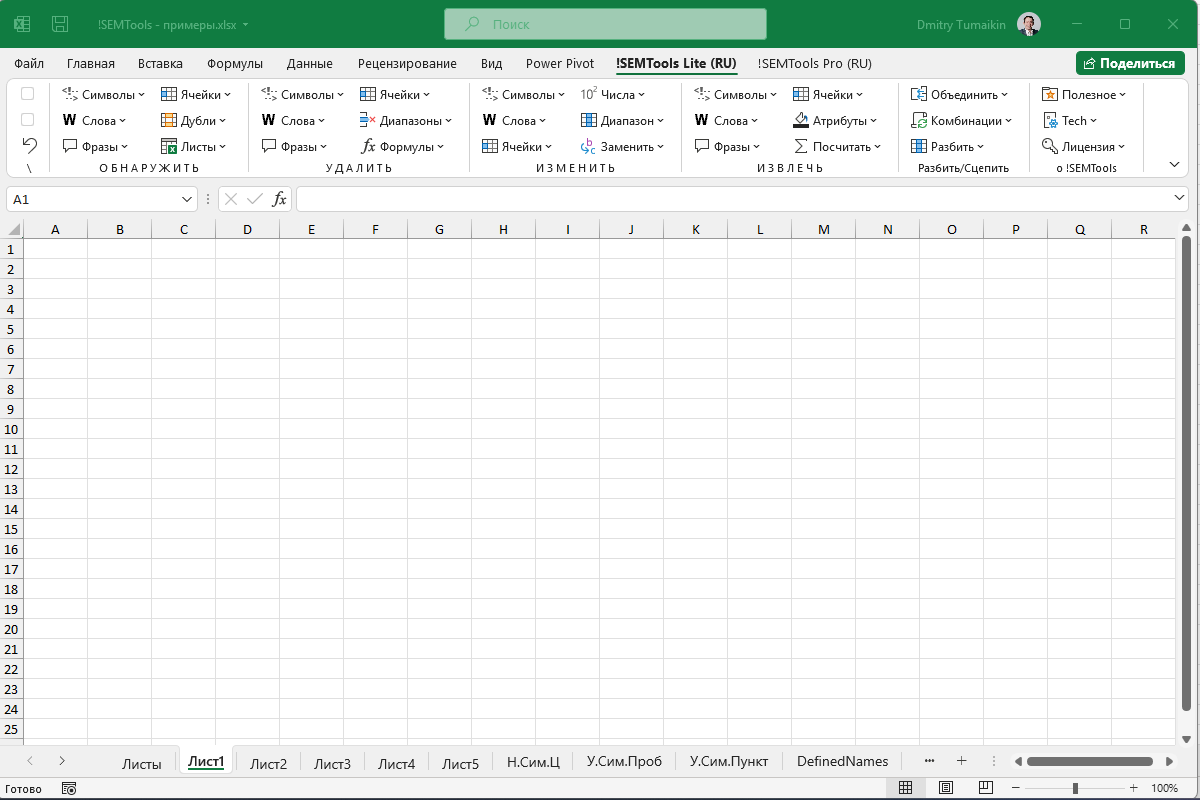Switch to Page Layout view in the status bar

click(945, 788)
